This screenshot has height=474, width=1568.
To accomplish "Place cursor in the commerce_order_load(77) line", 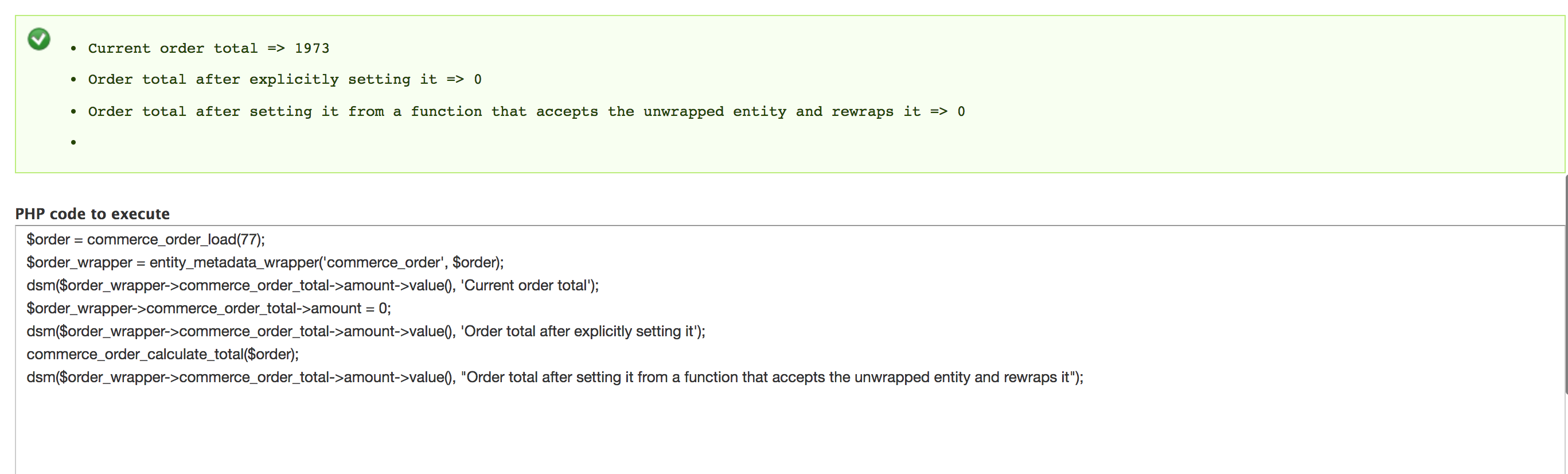I will [146, 239].
